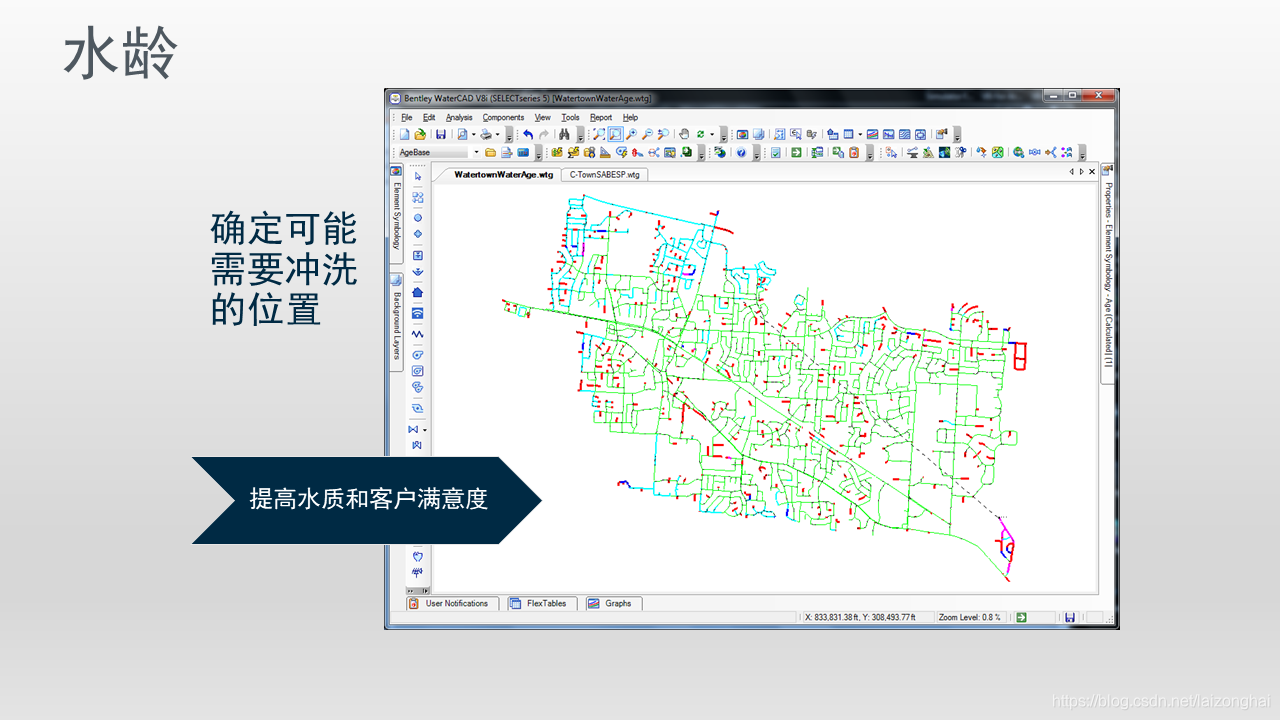Expand the Refresh dropdown arrow
This screenshot has width=1280, height=720.
712,134
